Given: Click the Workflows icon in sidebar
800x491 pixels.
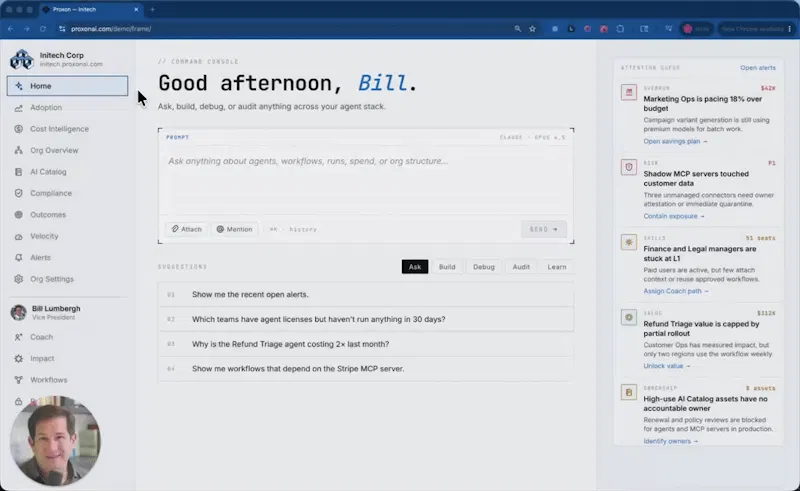Looking at the screenshot, I should pyautogui.click(x=18, y=380).
